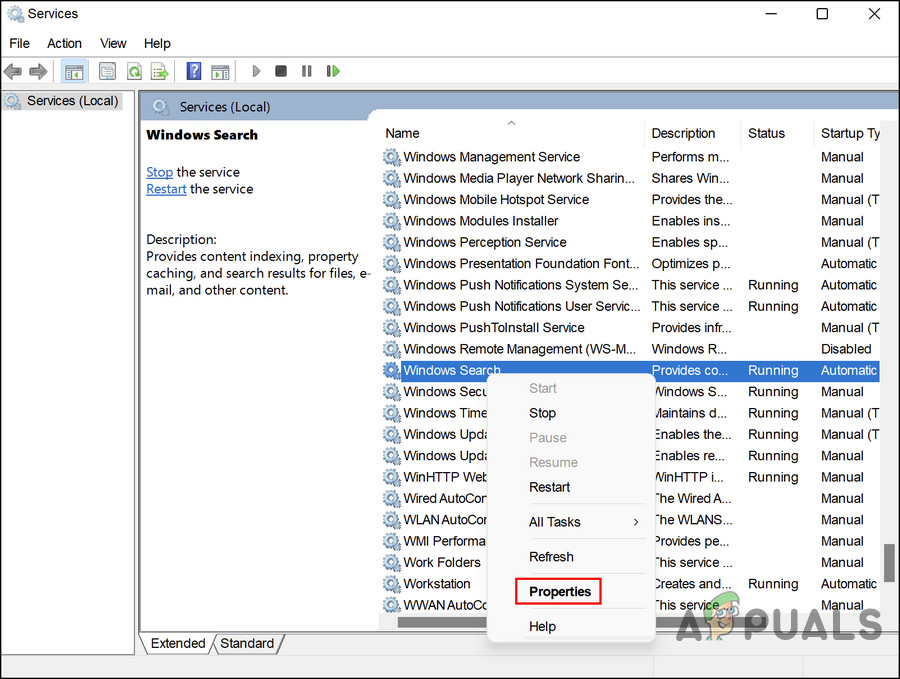
Task: Open the Action menu
Action: 64,43
